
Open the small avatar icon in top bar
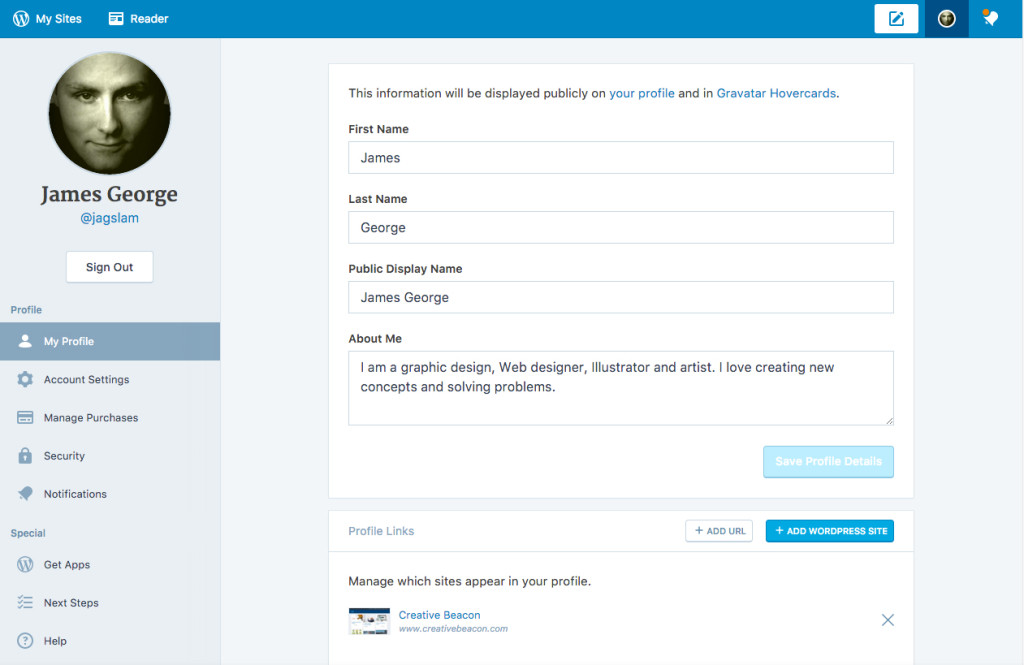946,19
